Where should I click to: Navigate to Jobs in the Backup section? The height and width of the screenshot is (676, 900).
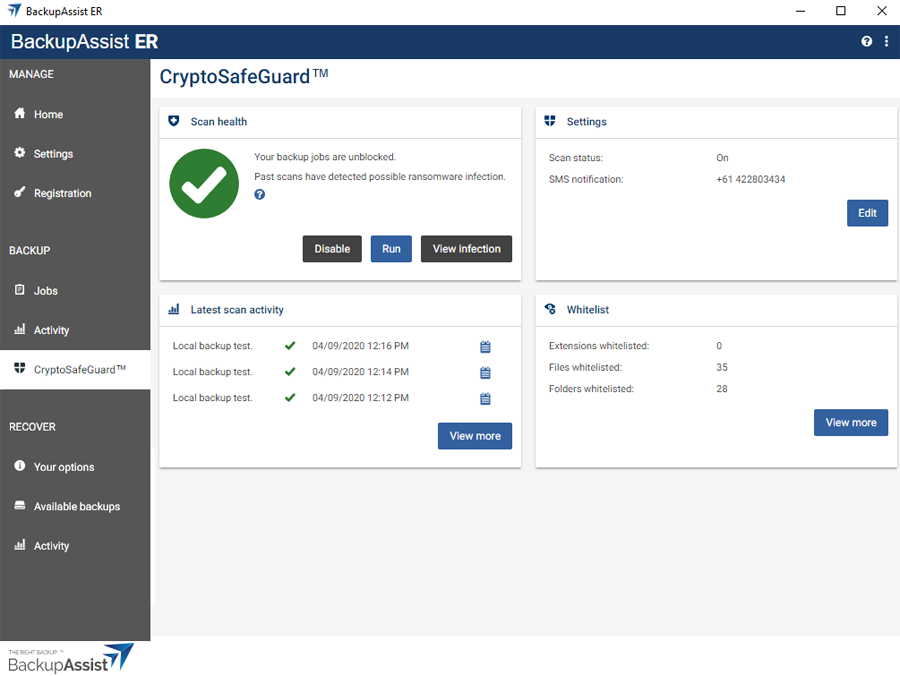point(75,290)
